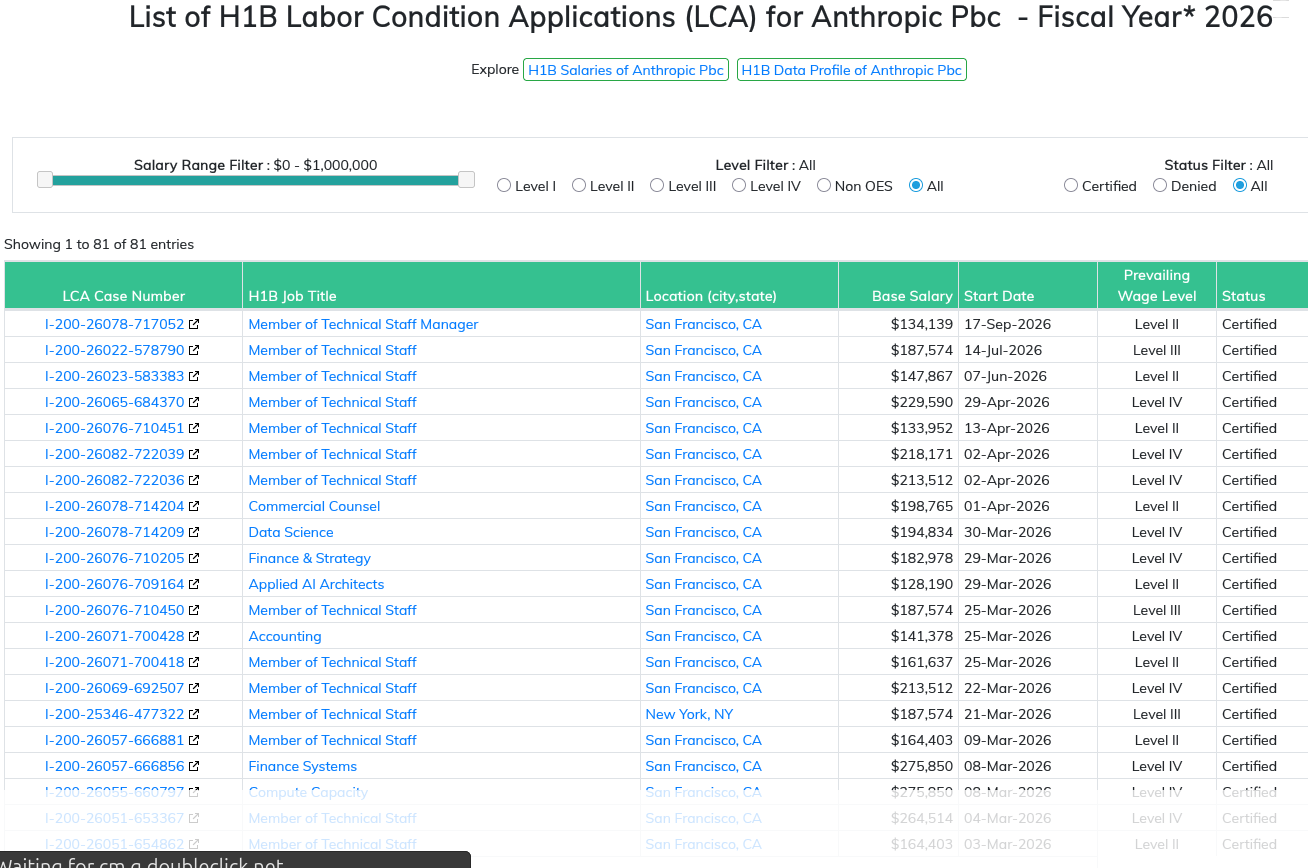The width and height of the screenshot is (1308, 868).
Task: Click the salary slider's maximum handle
Action: pyautogui.click(x=466, y=179)
